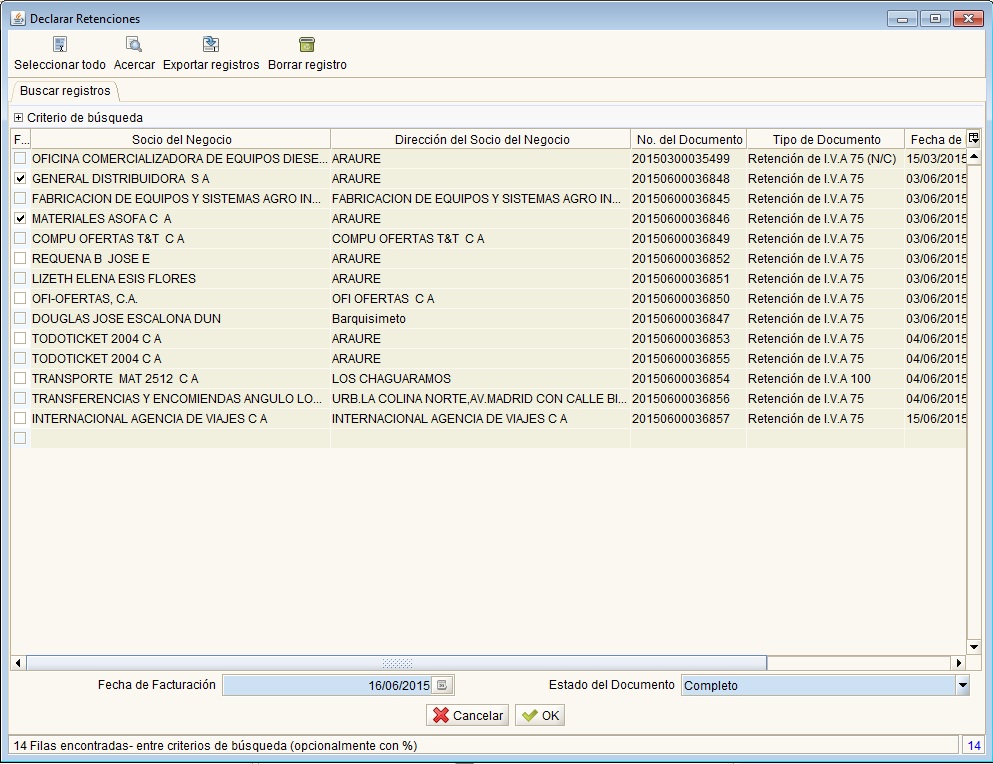Uncheck the MATERIALES ASOFA C A row checkbox

point(20,219)
